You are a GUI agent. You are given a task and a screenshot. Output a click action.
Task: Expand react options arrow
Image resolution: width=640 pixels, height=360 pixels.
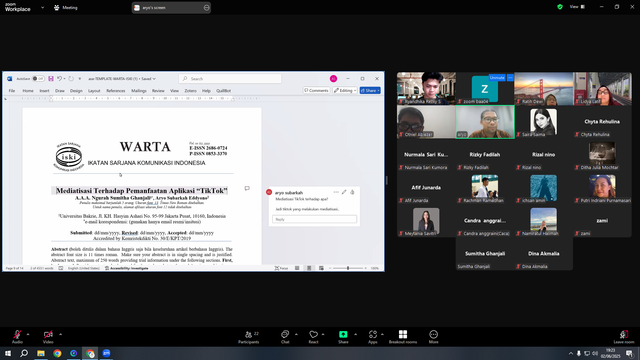tap(323, 334)
